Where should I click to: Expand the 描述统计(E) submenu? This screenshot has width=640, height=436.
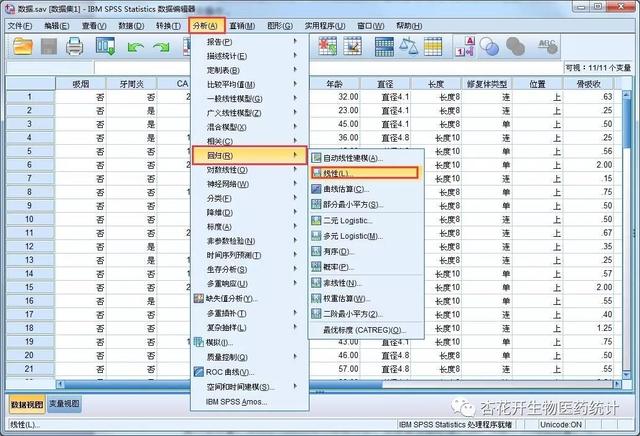tap(249, 56)
